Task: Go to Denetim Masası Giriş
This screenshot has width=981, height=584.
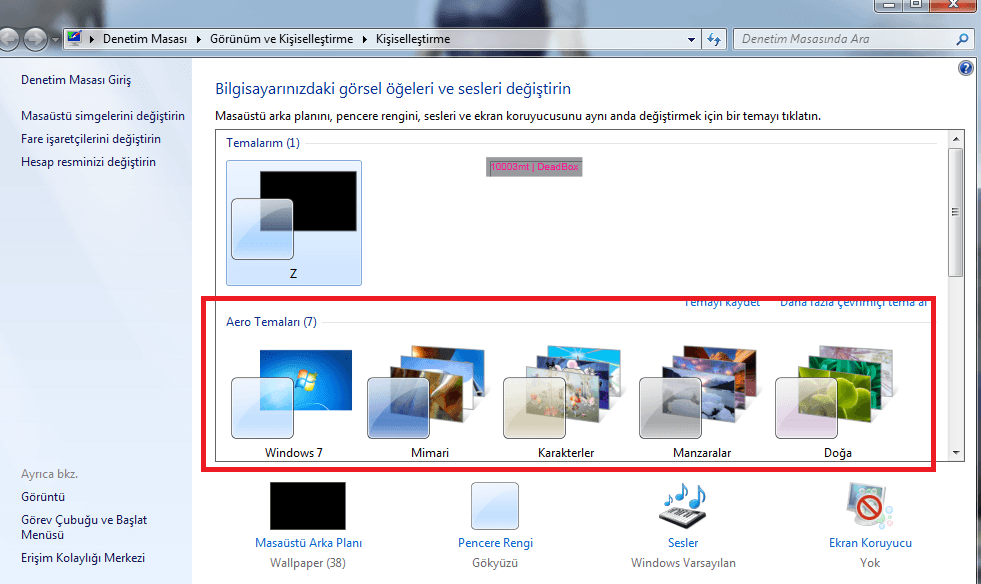Action: tap(76, 79)
